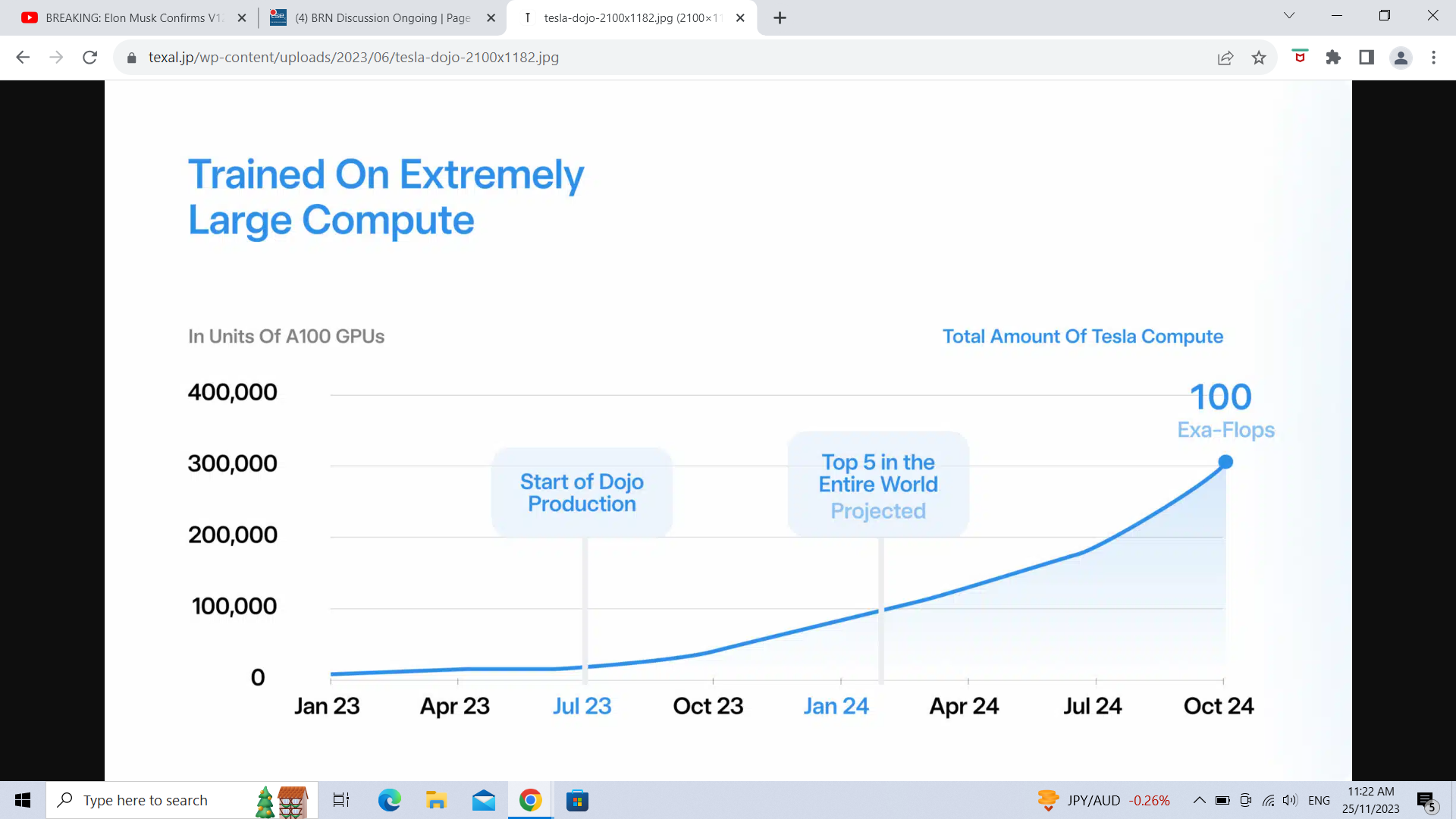Open a new tab
The width and height of the screenshot is (1456, 819).
780,17
